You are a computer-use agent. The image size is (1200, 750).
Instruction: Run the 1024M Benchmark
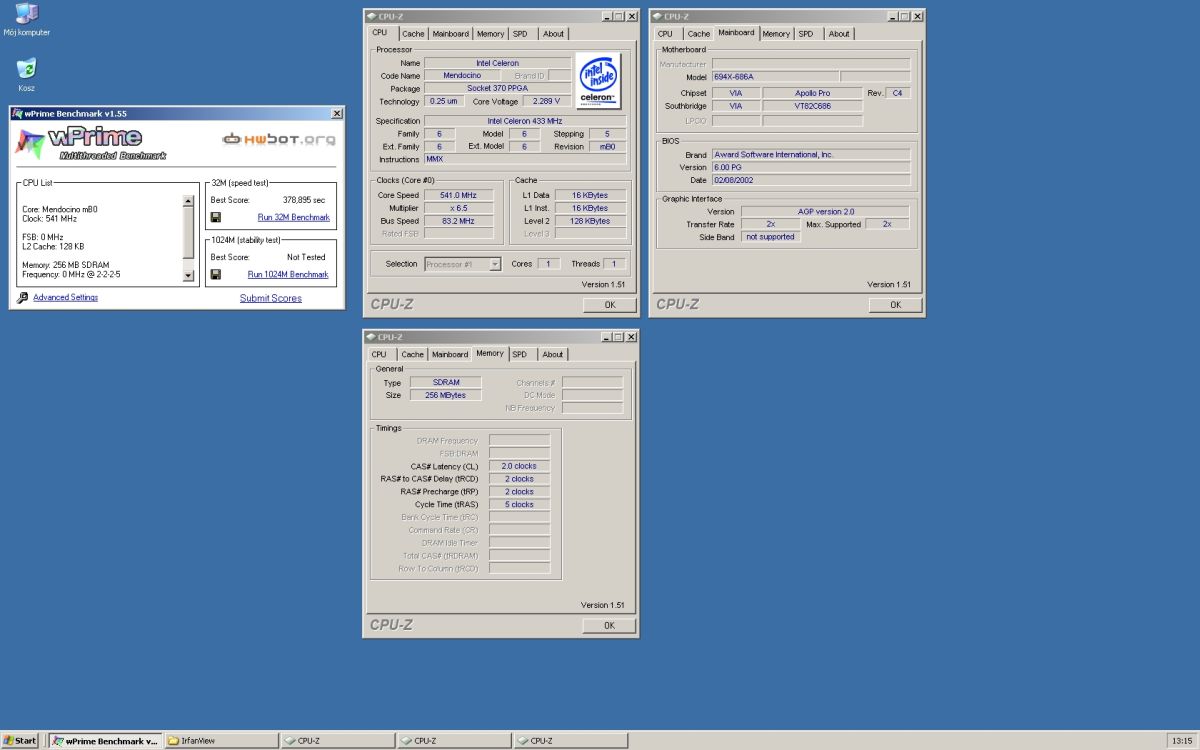pos(288,274)
